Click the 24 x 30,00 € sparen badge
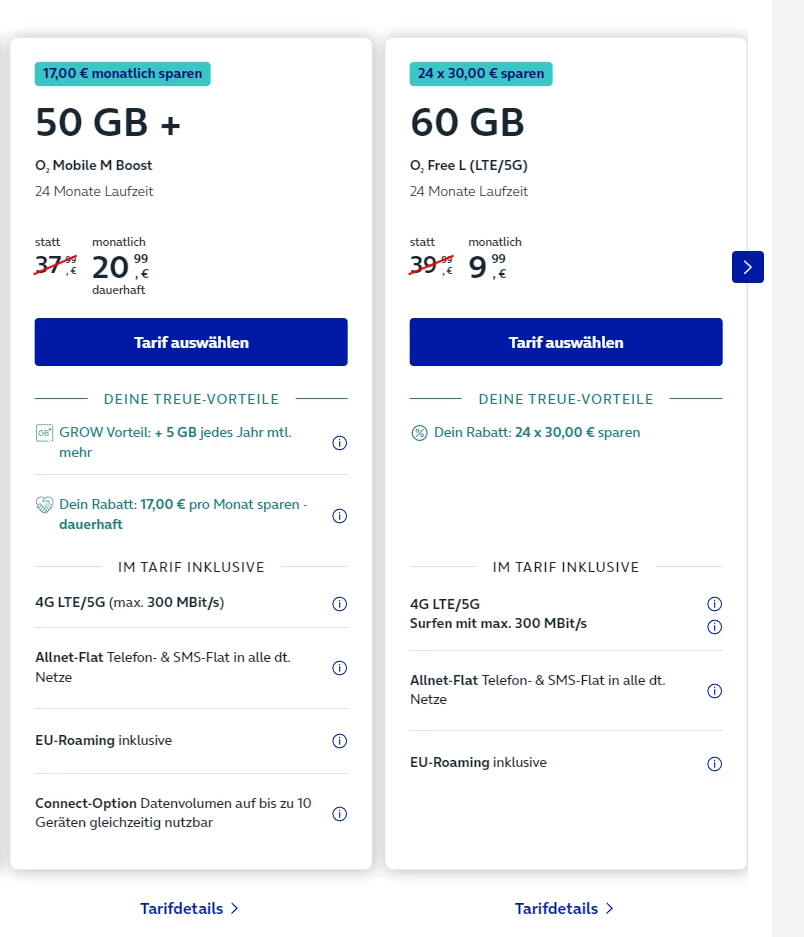This screenshot has width=804, height=937. [481, 74]
